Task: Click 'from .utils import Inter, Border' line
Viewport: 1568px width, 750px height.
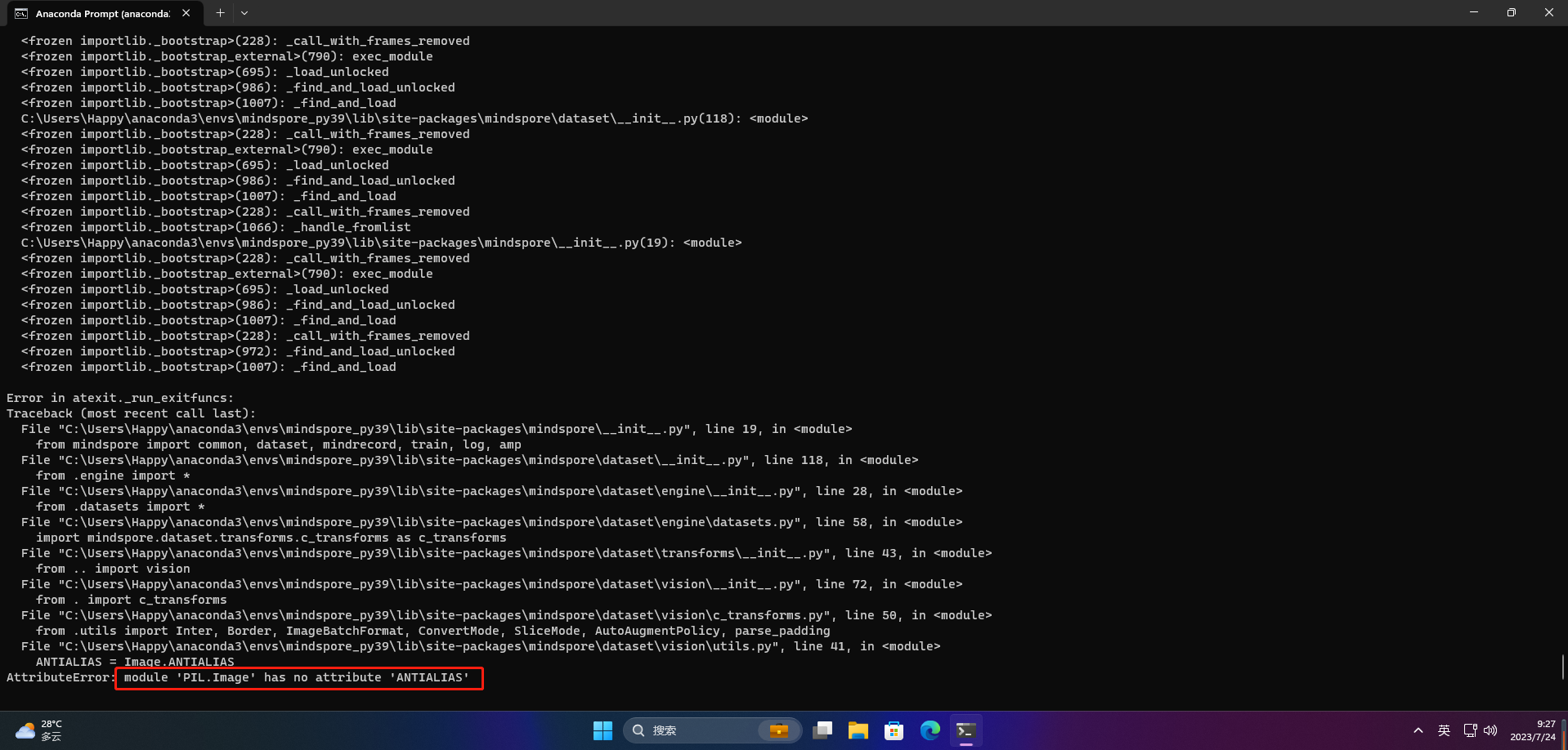Action: pyautogui.click(x=433, y=631)
